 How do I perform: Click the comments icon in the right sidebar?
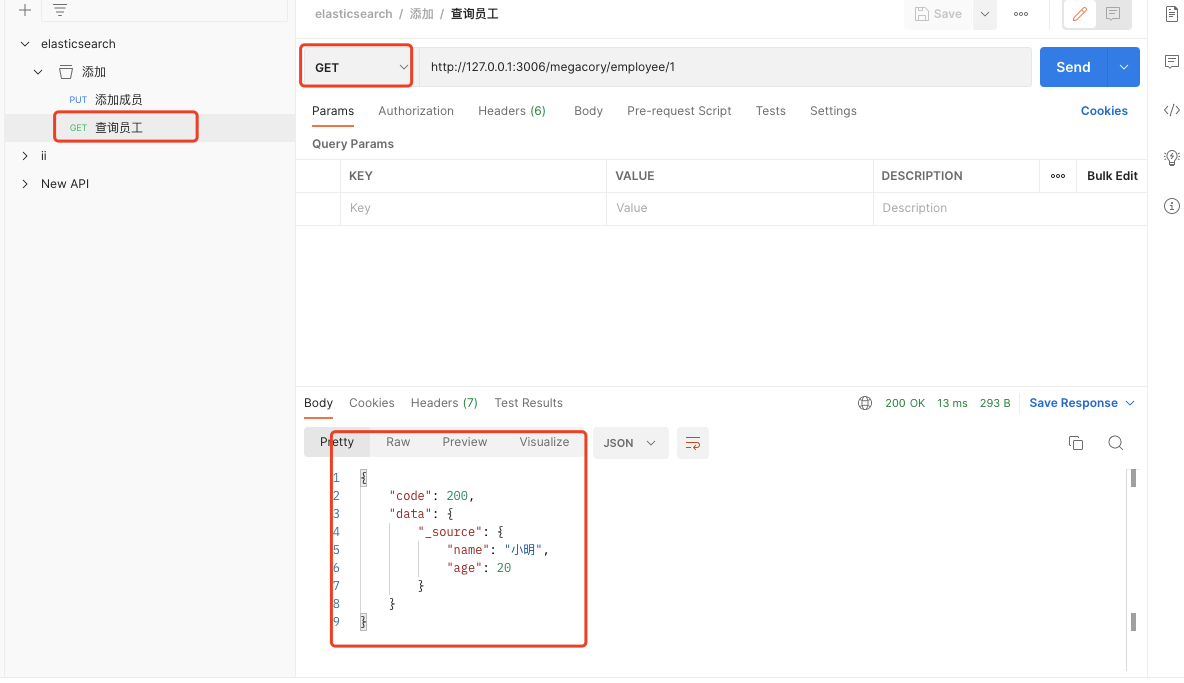click(1171, 62)
